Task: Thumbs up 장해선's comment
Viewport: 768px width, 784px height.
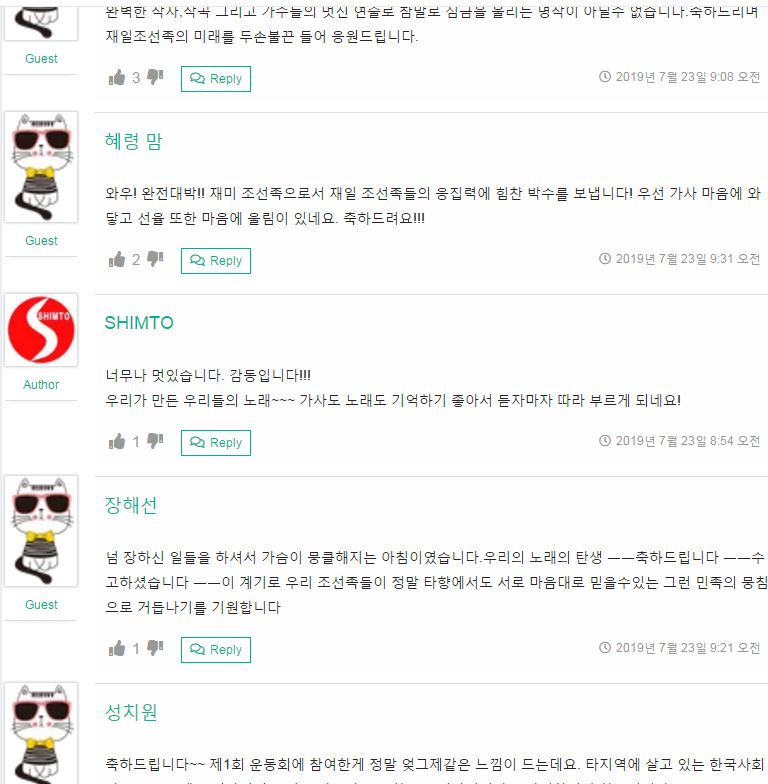Action: (117, 648)
